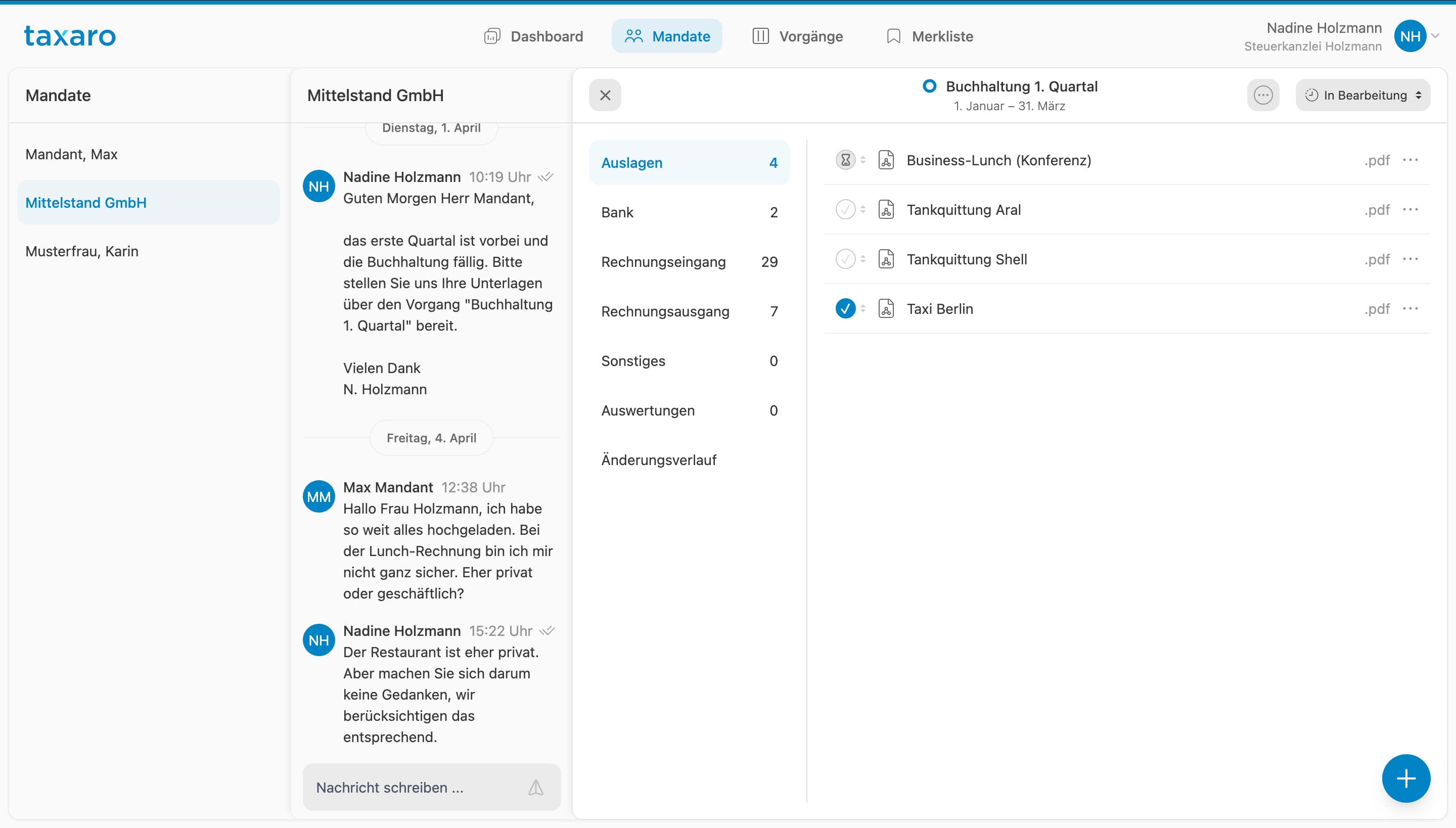Click the NH user avatar top right
The image size is (1456, 828).
point(1409,36)
